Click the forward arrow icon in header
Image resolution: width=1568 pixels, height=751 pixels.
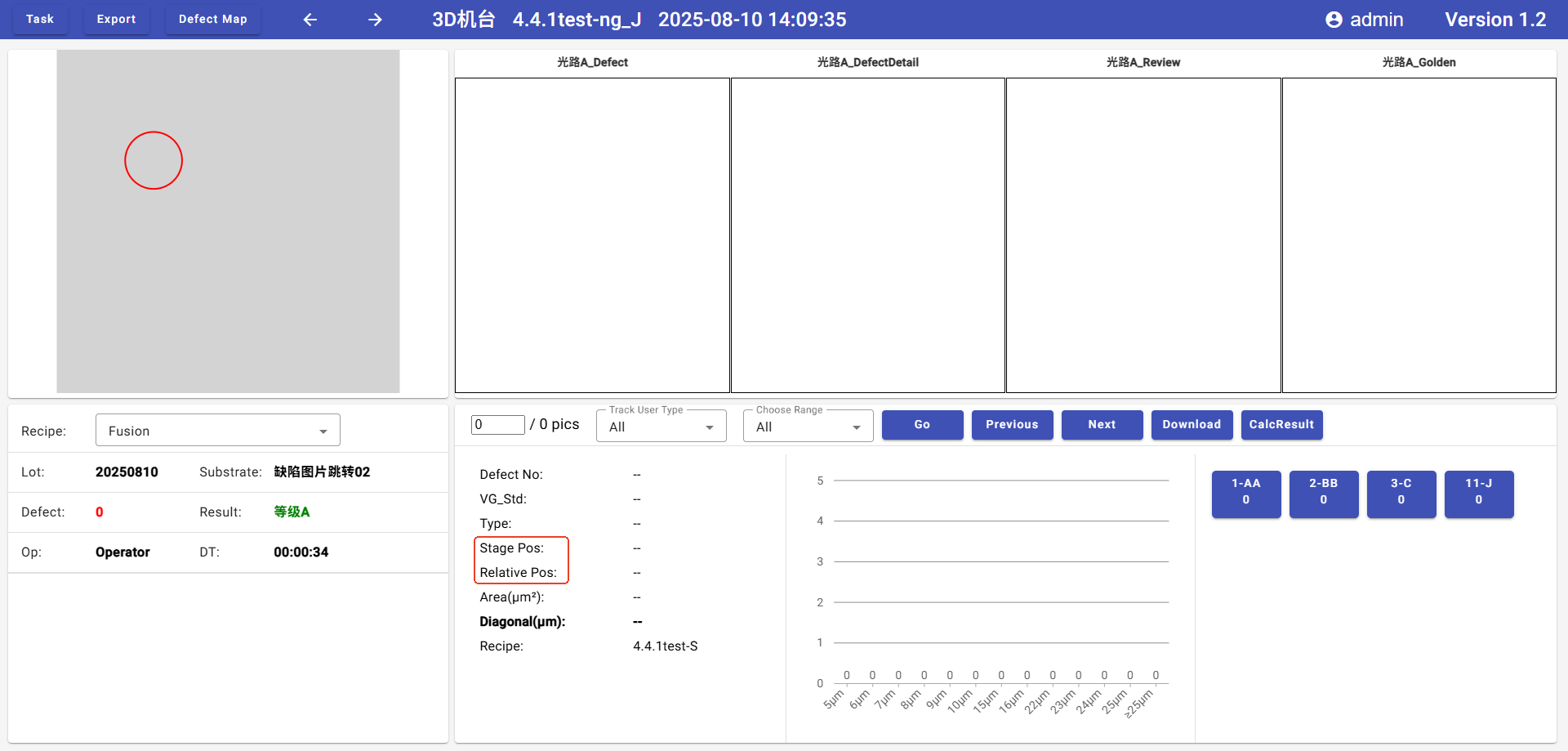pos(375,20)
